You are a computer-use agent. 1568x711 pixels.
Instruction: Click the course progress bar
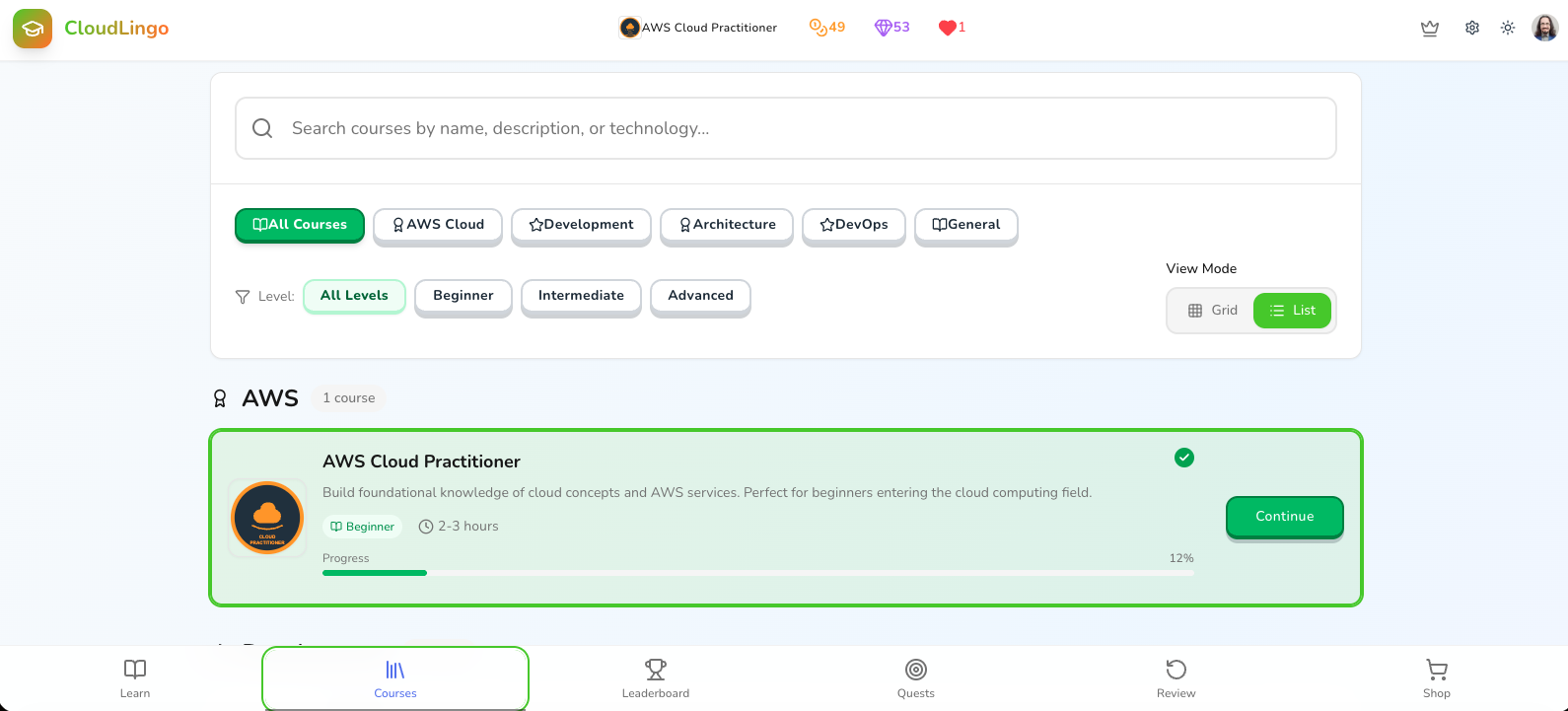(758, 573)
